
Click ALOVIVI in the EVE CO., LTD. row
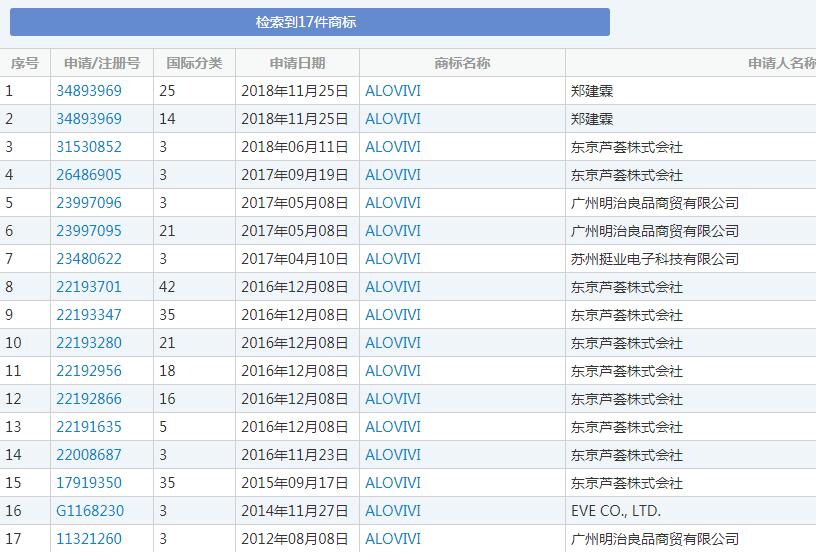(393, 511)
